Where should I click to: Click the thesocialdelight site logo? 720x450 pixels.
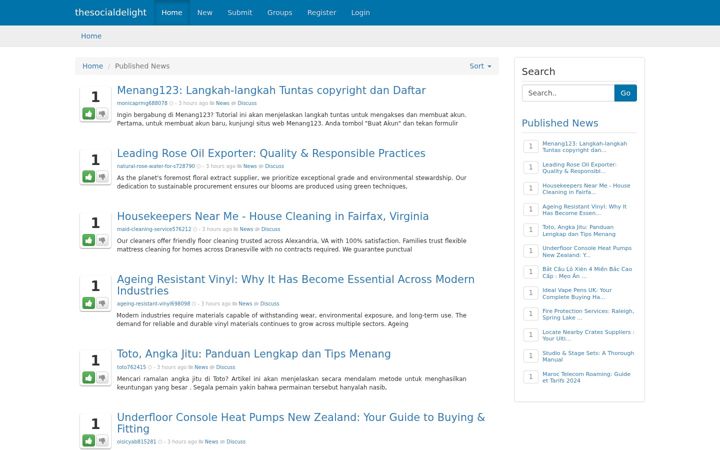pos(111,12)
